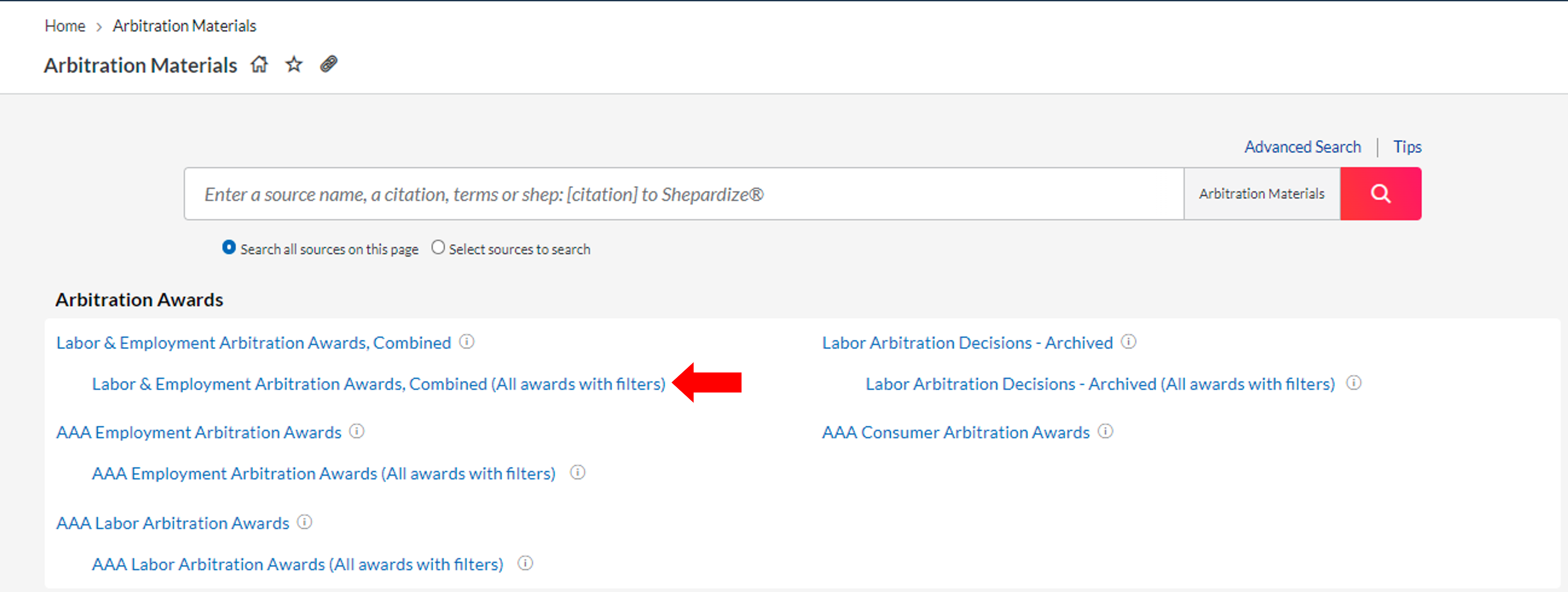Click the paperclip link icon near title
The height and width of the screenshot is (592, 1568).
(329, 64)
